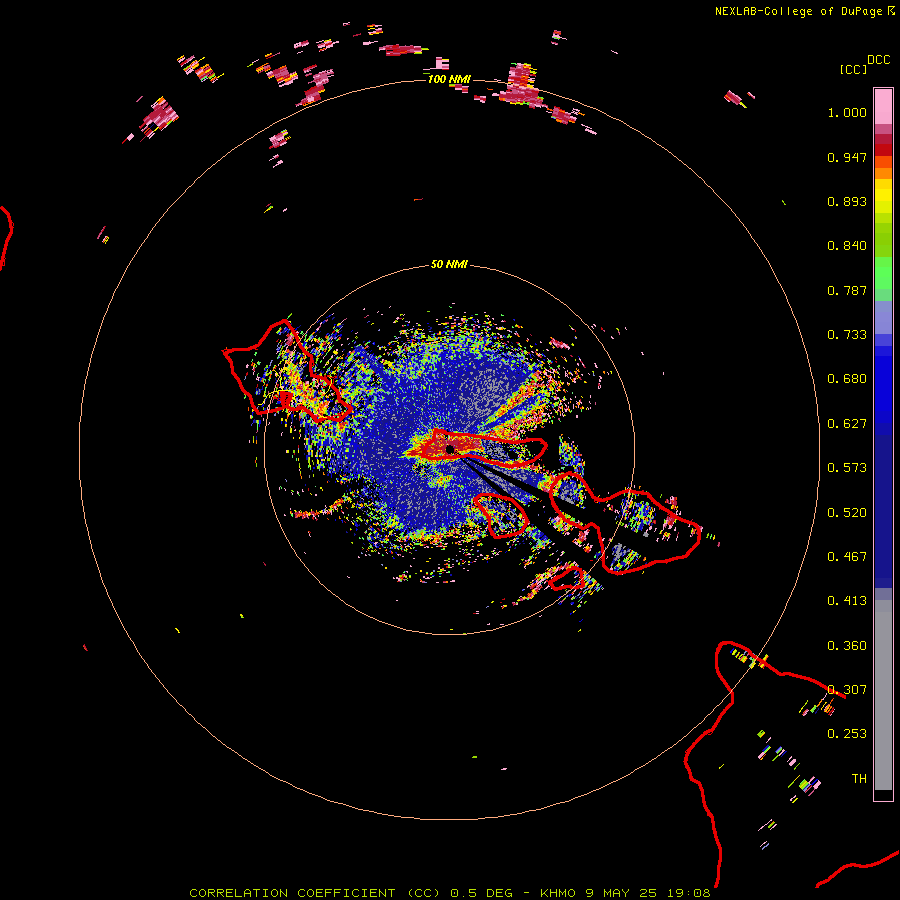Screen dimensions: 900x900
Task: Click the 1.000 color scale value
Action: coord(847,112)
